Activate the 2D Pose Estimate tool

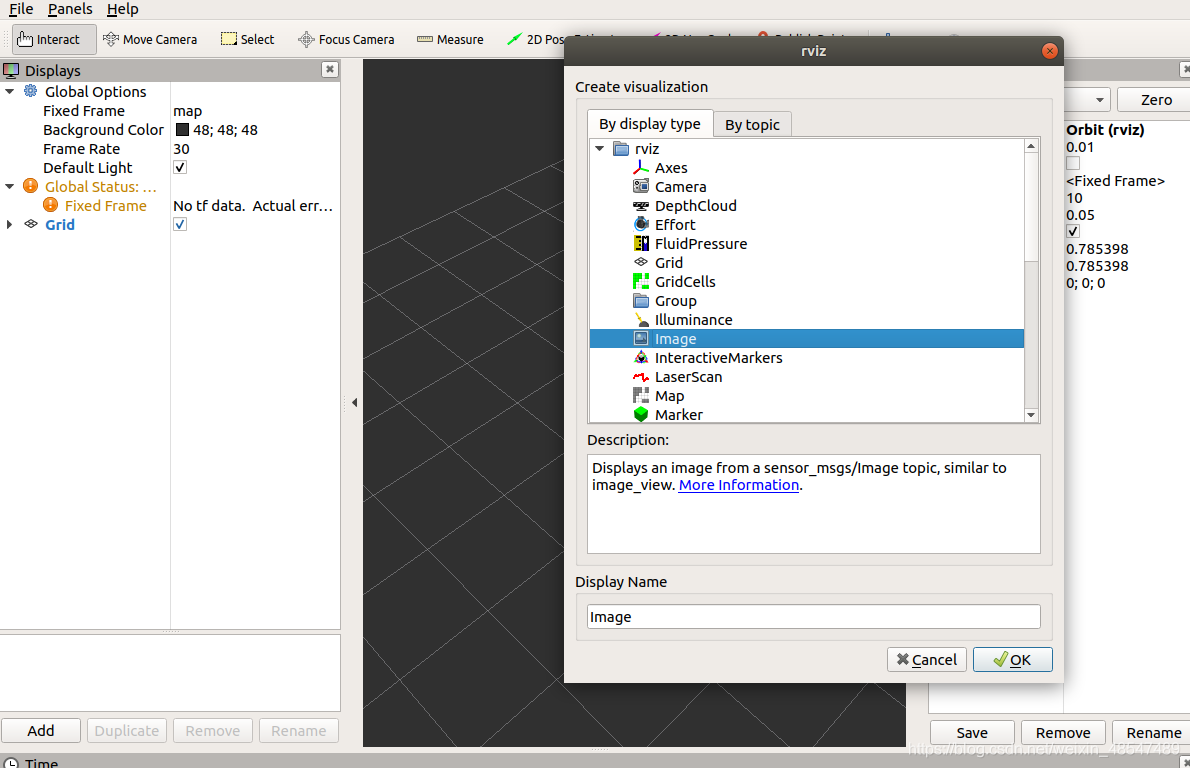[536, 39]
